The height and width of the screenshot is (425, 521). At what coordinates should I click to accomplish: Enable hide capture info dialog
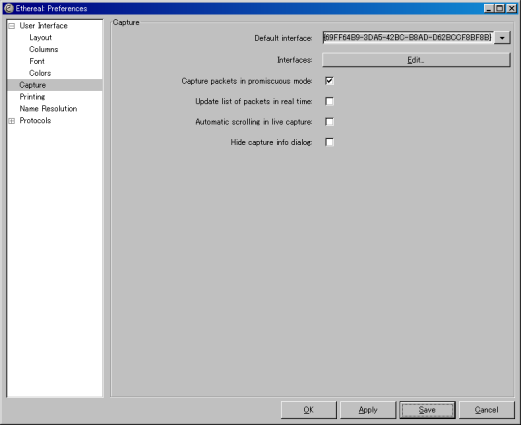click(329, 142)
